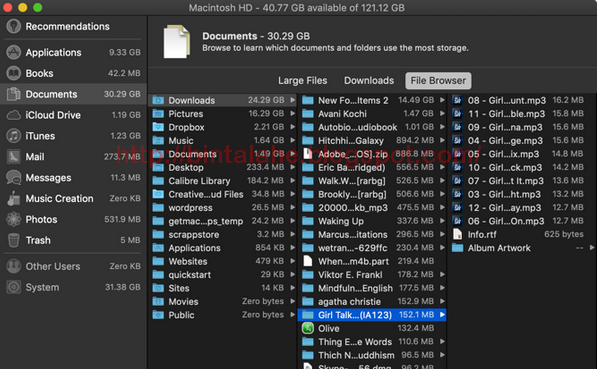
Task: Select the File Browser tab
Action: tap(438, 80)
